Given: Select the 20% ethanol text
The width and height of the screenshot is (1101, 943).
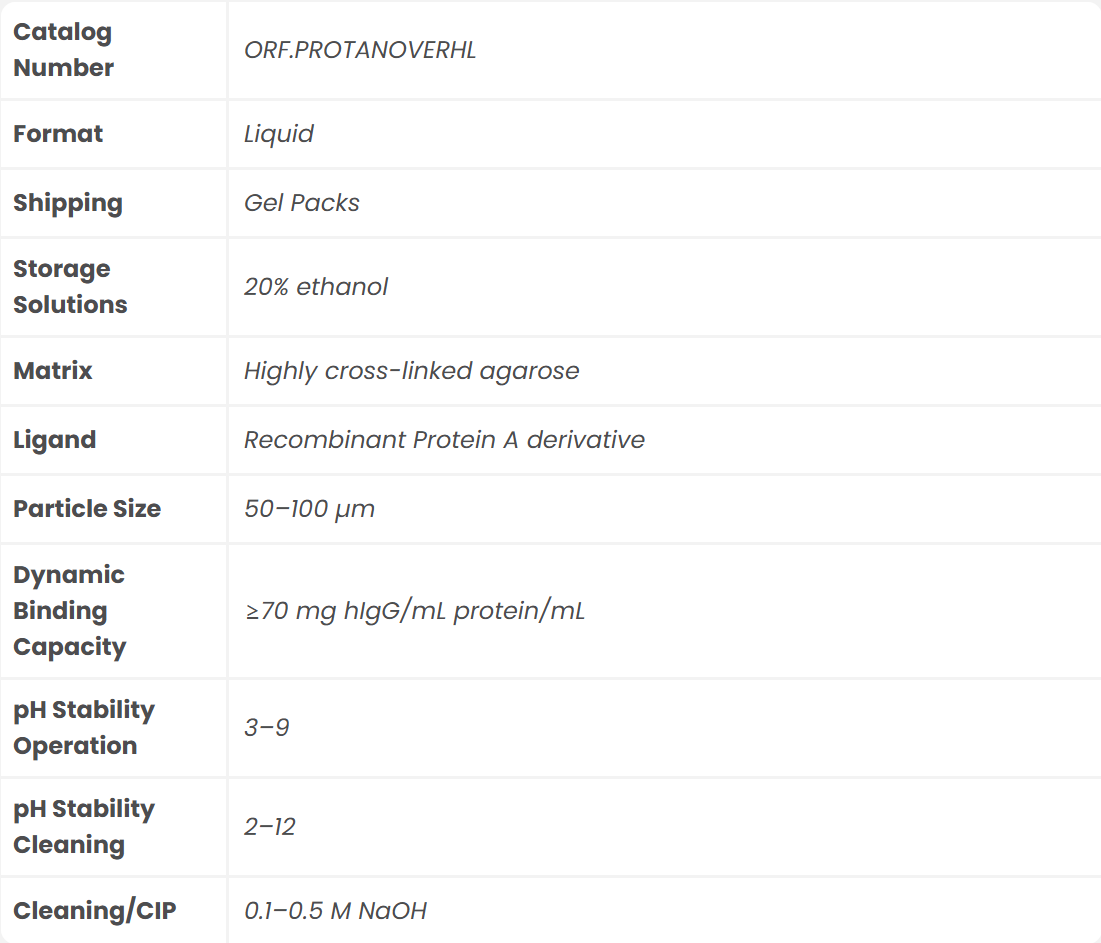Looking at the screenshot, I should click(x=316, y=287).
